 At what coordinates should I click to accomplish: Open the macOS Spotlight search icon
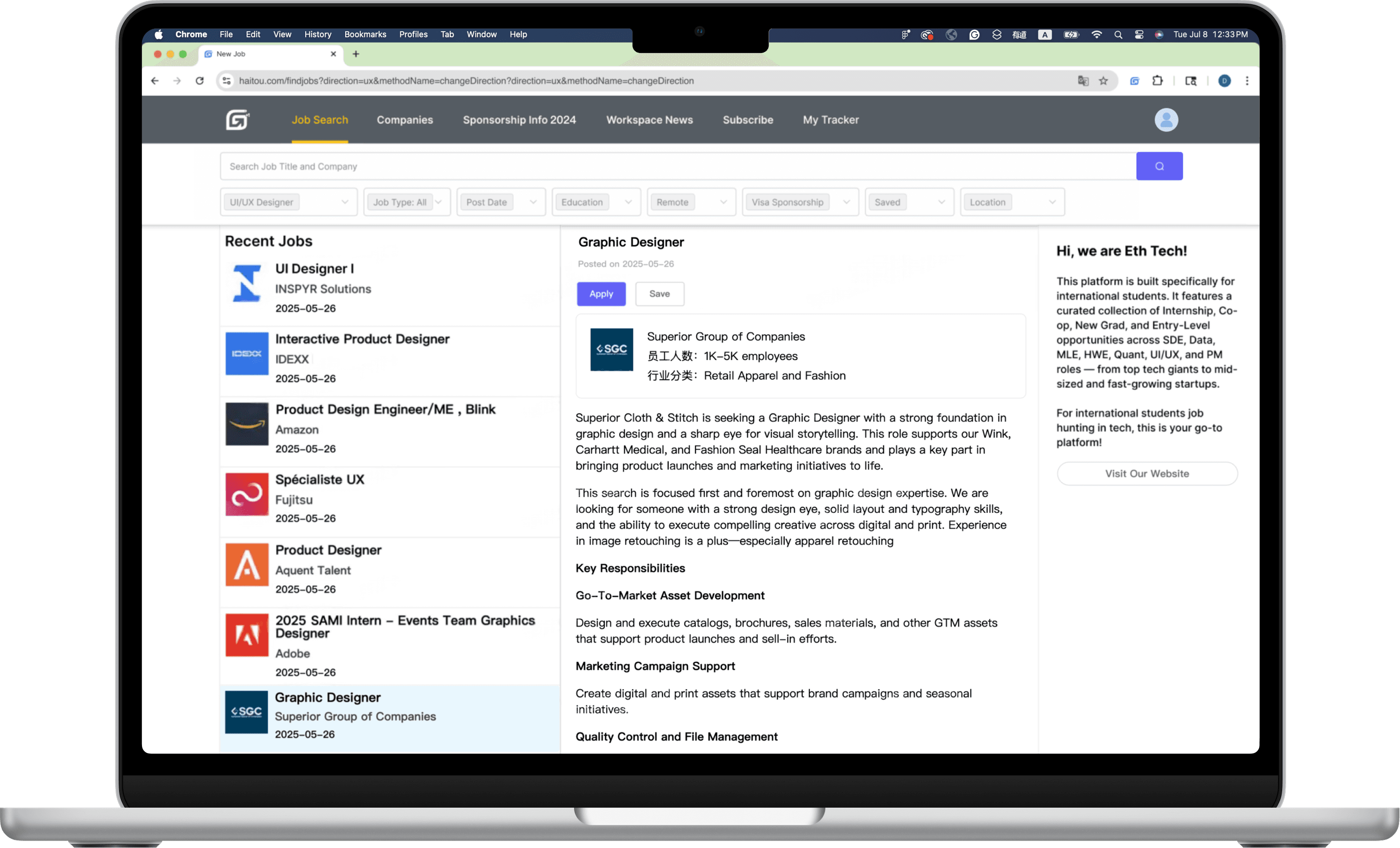coord(1118,35)
